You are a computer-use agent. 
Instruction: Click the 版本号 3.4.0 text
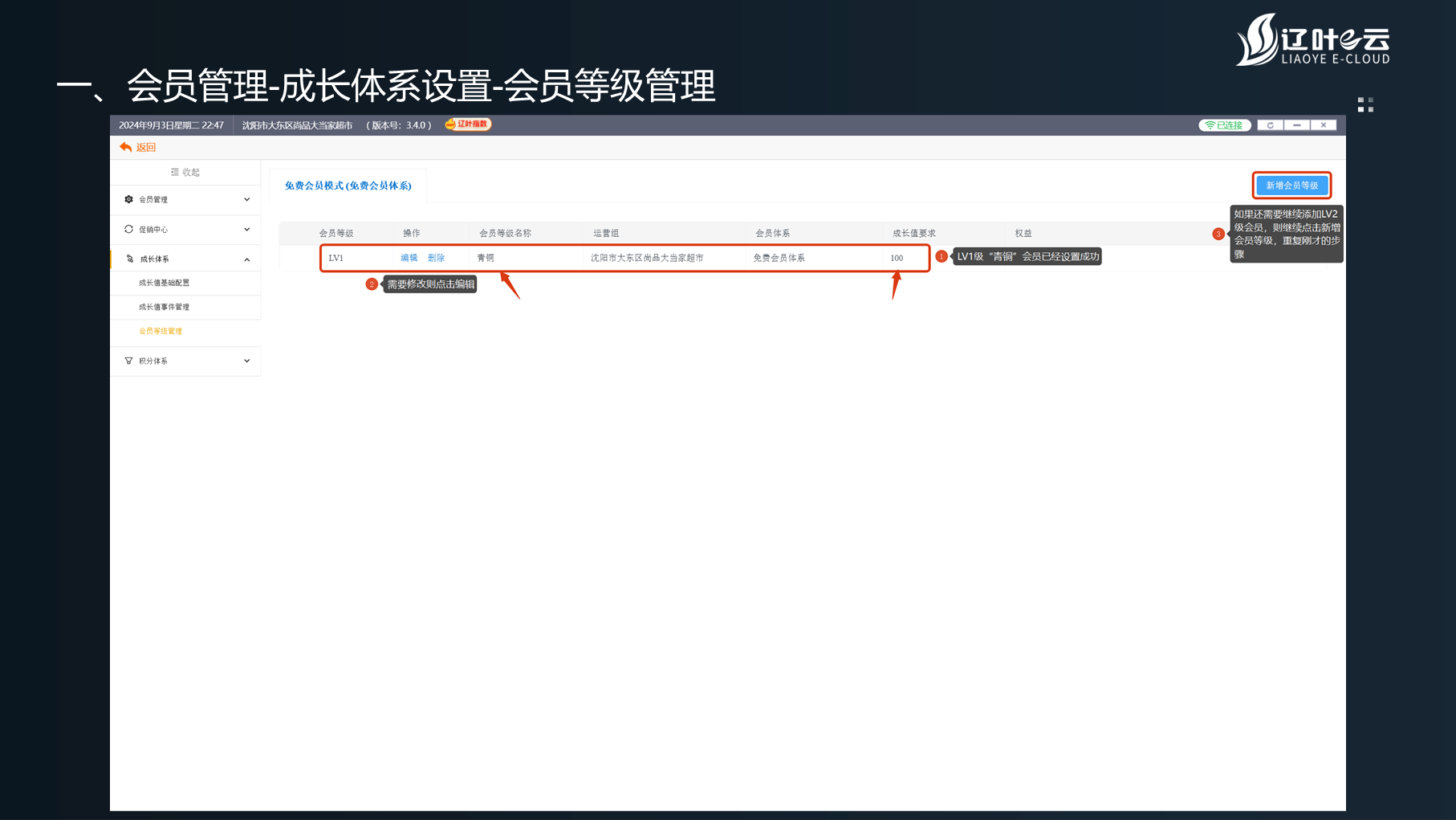point(399,125)
